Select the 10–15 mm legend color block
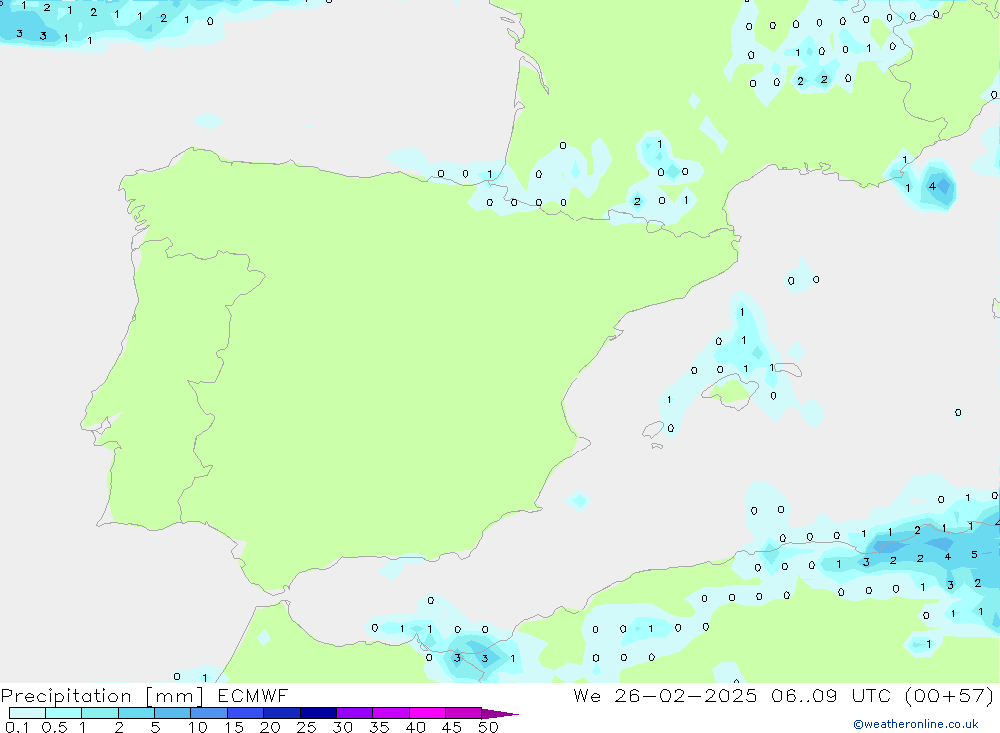This screenshot has height=733, width=1000. coord(209,713)
